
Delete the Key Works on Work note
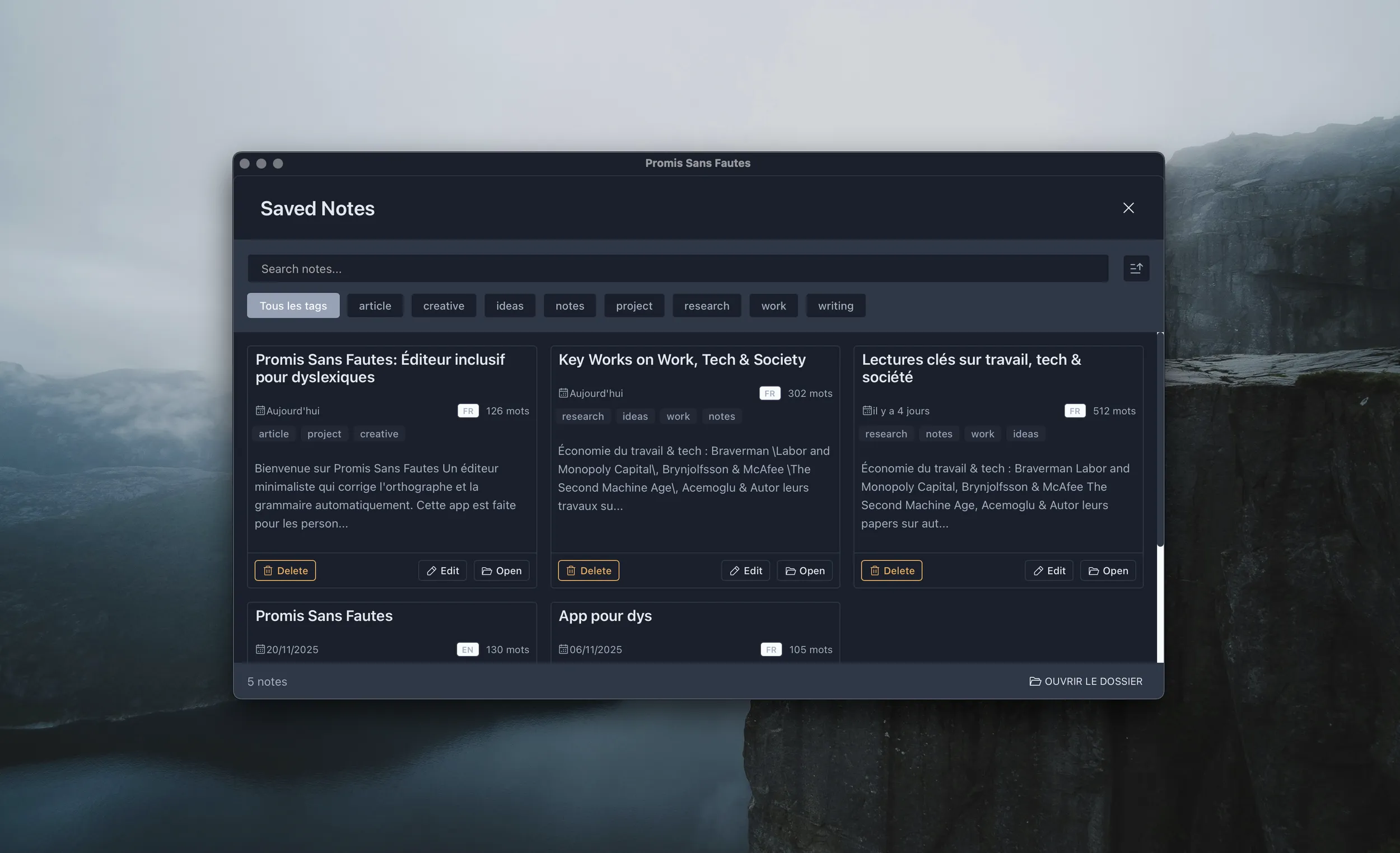pyautogui.click(x=588, y=570)
